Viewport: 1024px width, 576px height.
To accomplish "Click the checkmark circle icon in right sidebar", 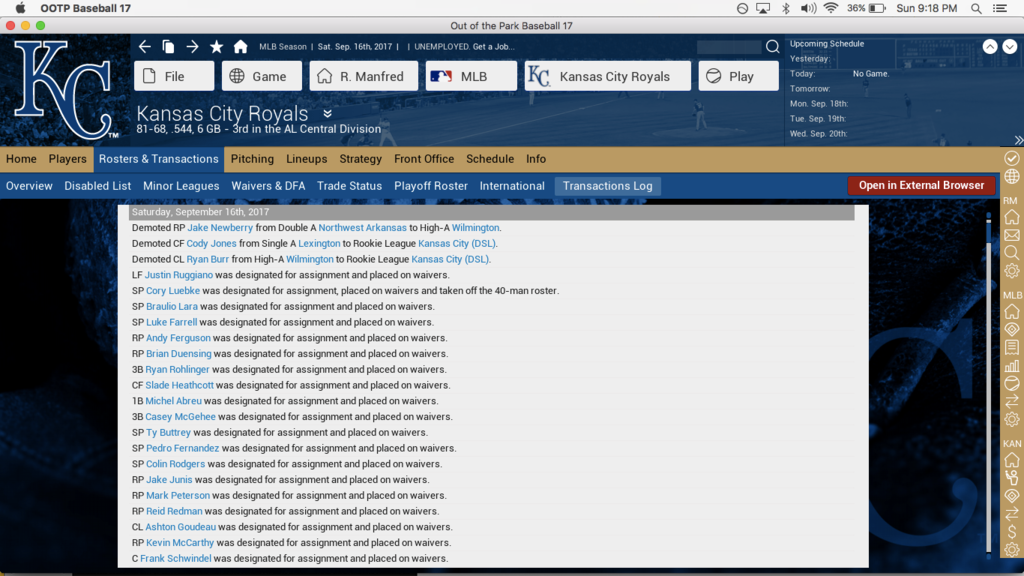I will click(1012, 159).
